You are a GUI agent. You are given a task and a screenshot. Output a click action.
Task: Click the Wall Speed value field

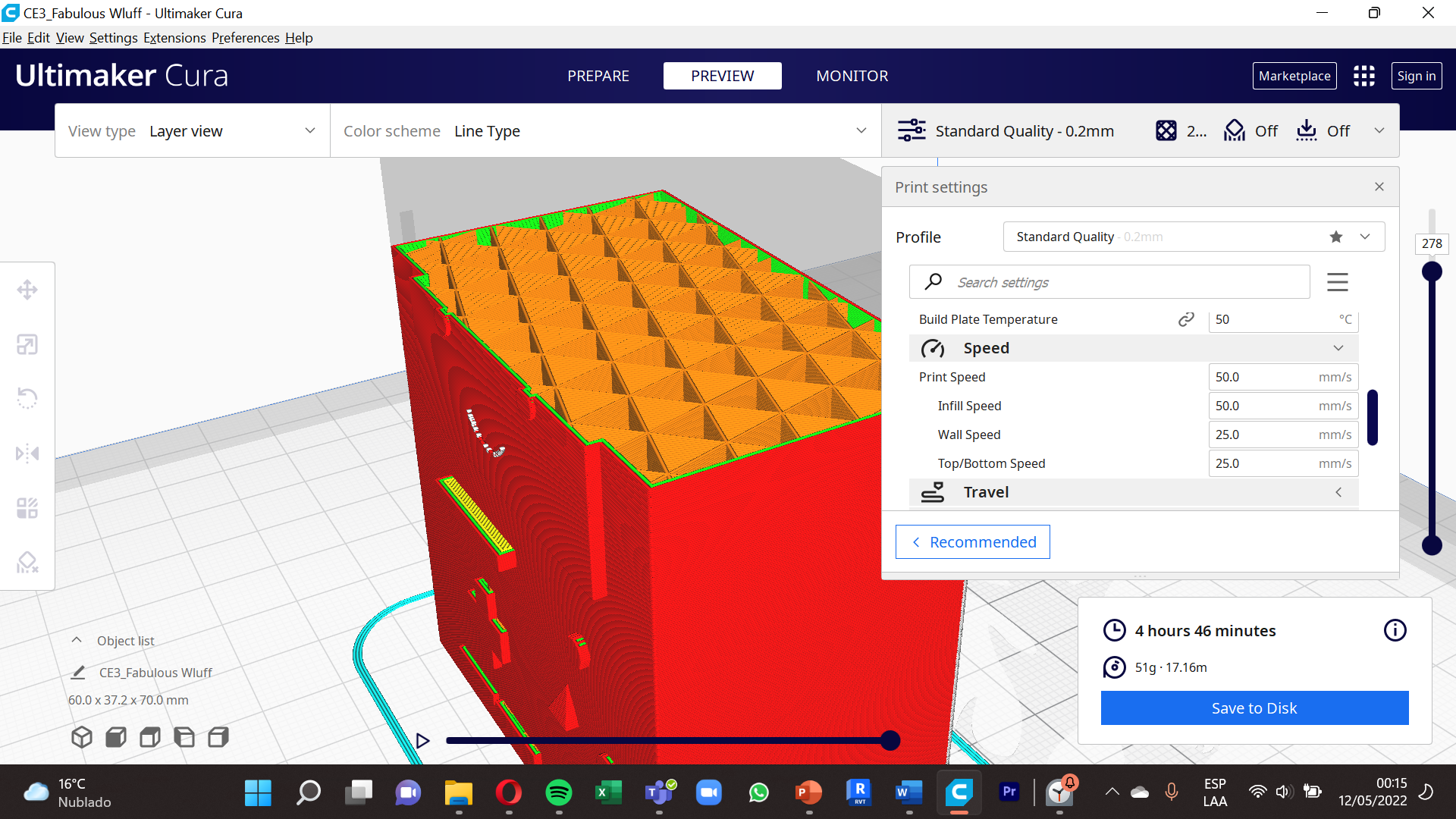click(x=1283, y=435)
